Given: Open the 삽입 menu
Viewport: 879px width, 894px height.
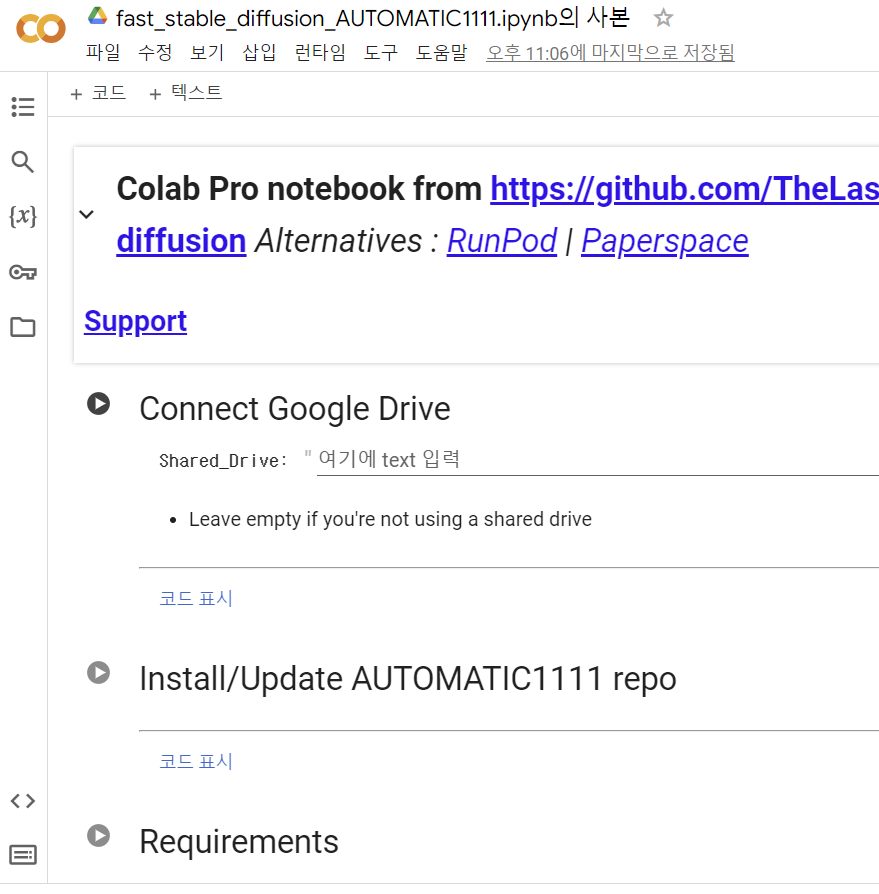Looking at the screenshot, I should point(259,52).
